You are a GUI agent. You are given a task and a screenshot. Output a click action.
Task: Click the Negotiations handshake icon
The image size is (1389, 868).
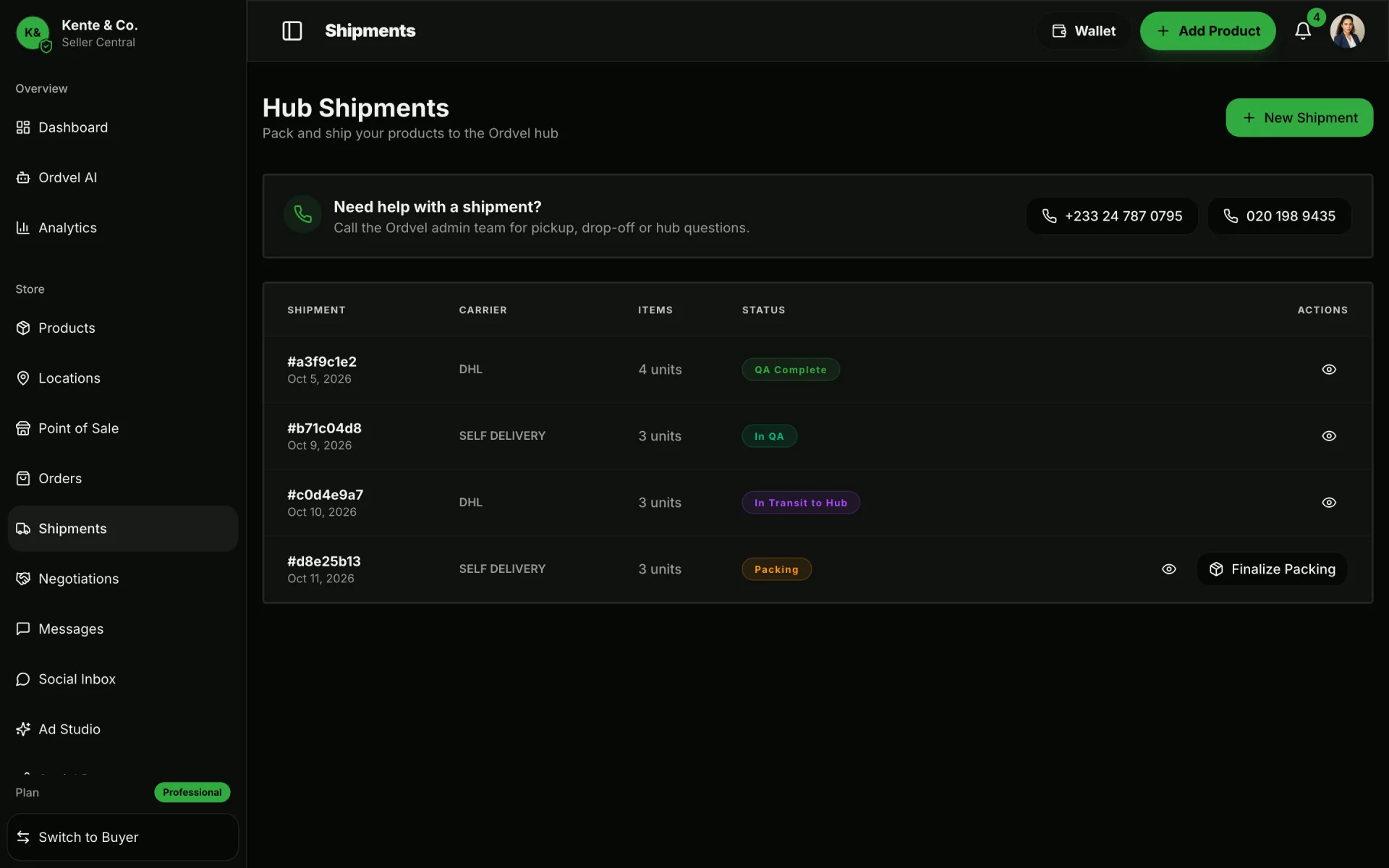(23, 579)
